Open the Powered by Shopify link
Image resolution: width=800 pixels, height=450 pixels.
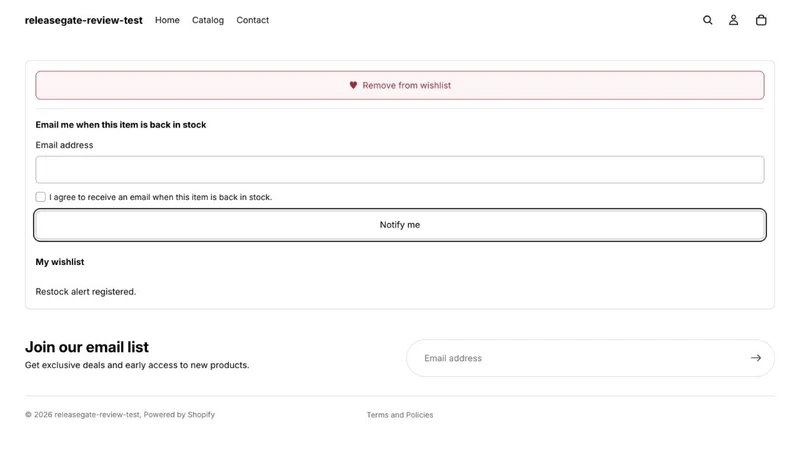(x=179, y=415)
